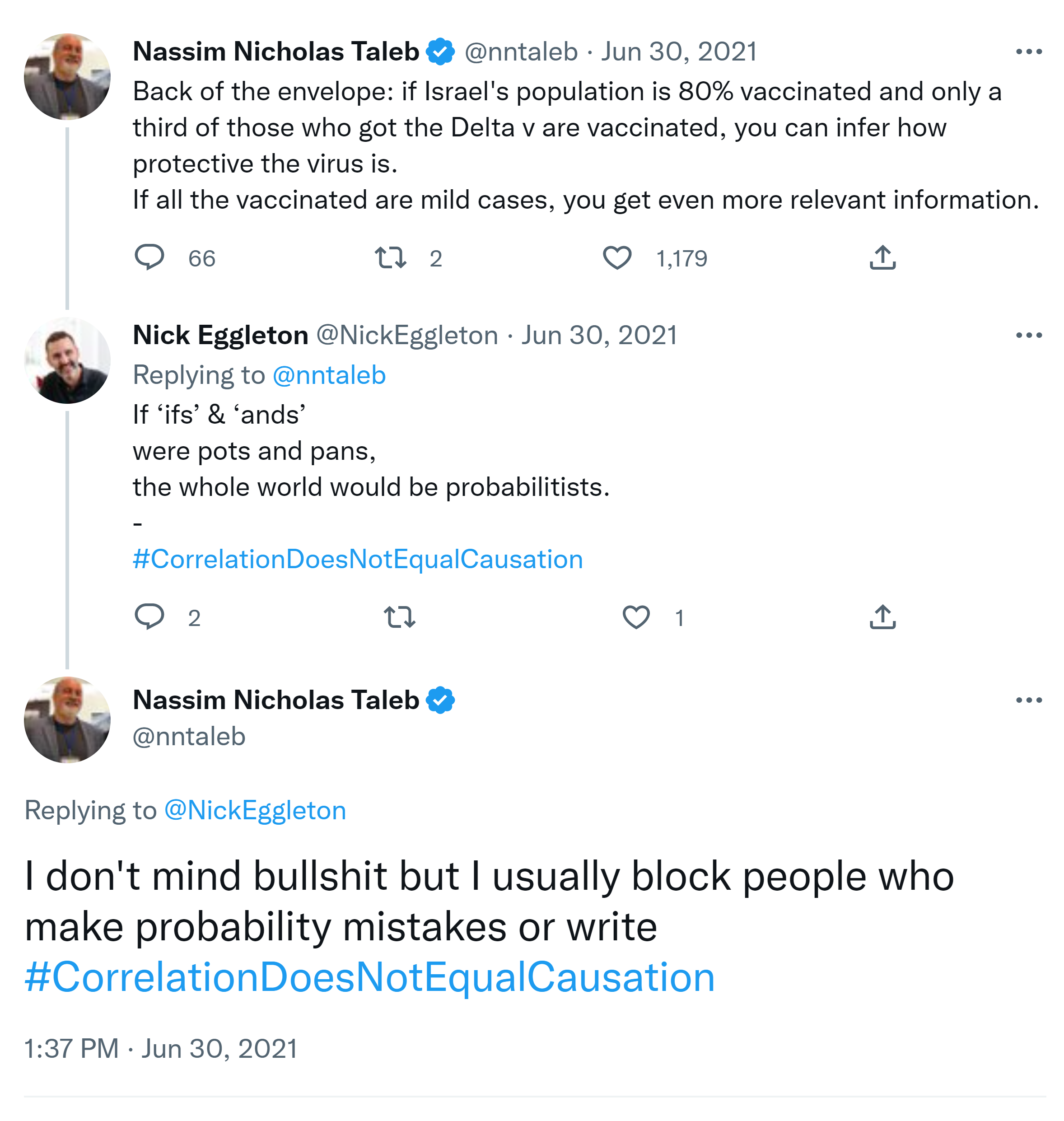The width and height of the screenshot is (1064, 1121).
Task: Open Taleb's avatar on the bottom reply
Action: tap(67, 719)
